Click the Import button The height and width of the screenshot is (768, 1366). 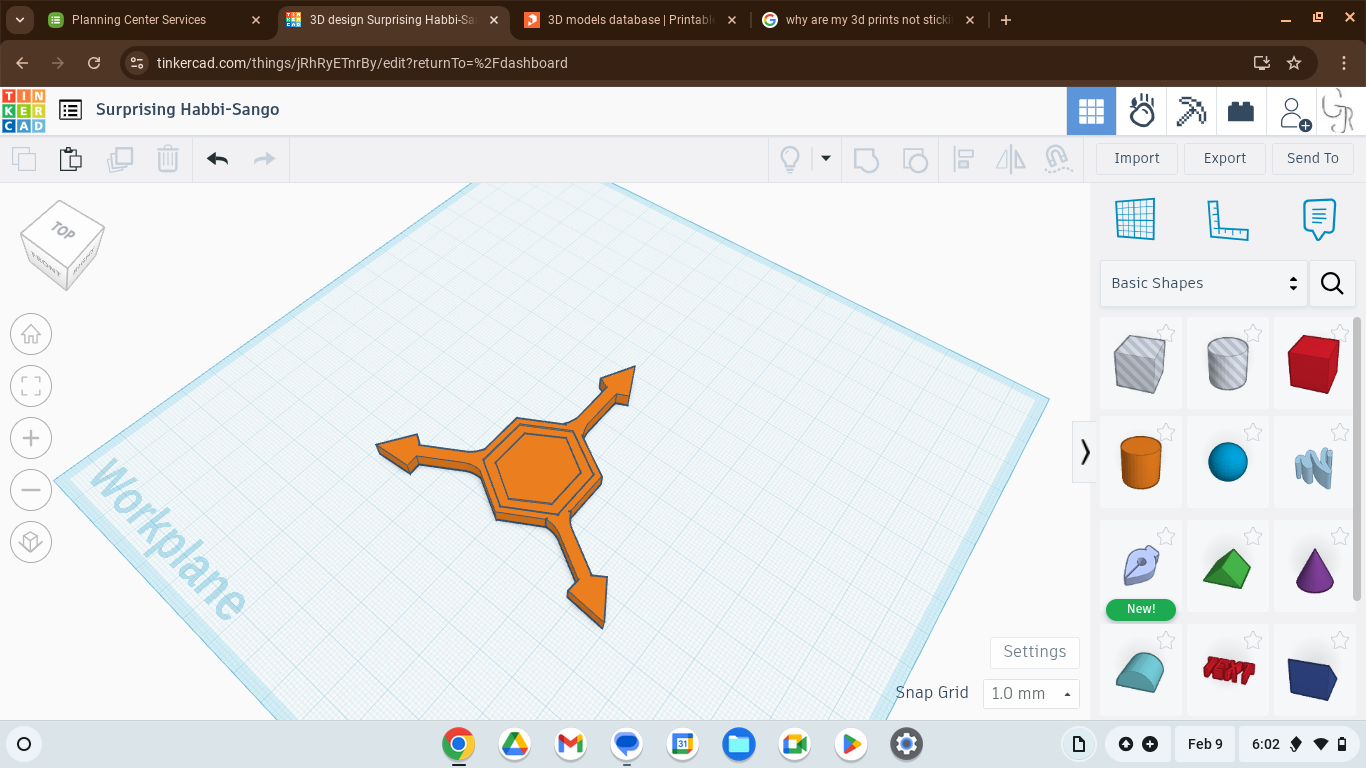click(x=1137, y=158)
